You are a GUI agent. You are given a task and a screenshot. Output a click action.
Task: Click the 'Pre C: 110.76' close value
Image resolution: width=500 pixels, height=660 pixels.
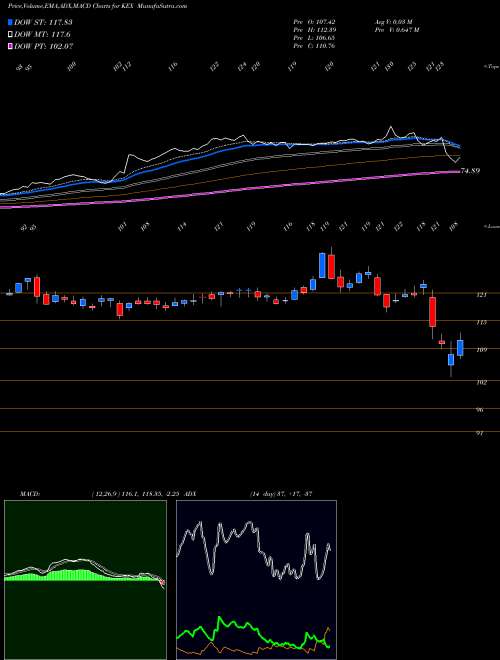314,45
